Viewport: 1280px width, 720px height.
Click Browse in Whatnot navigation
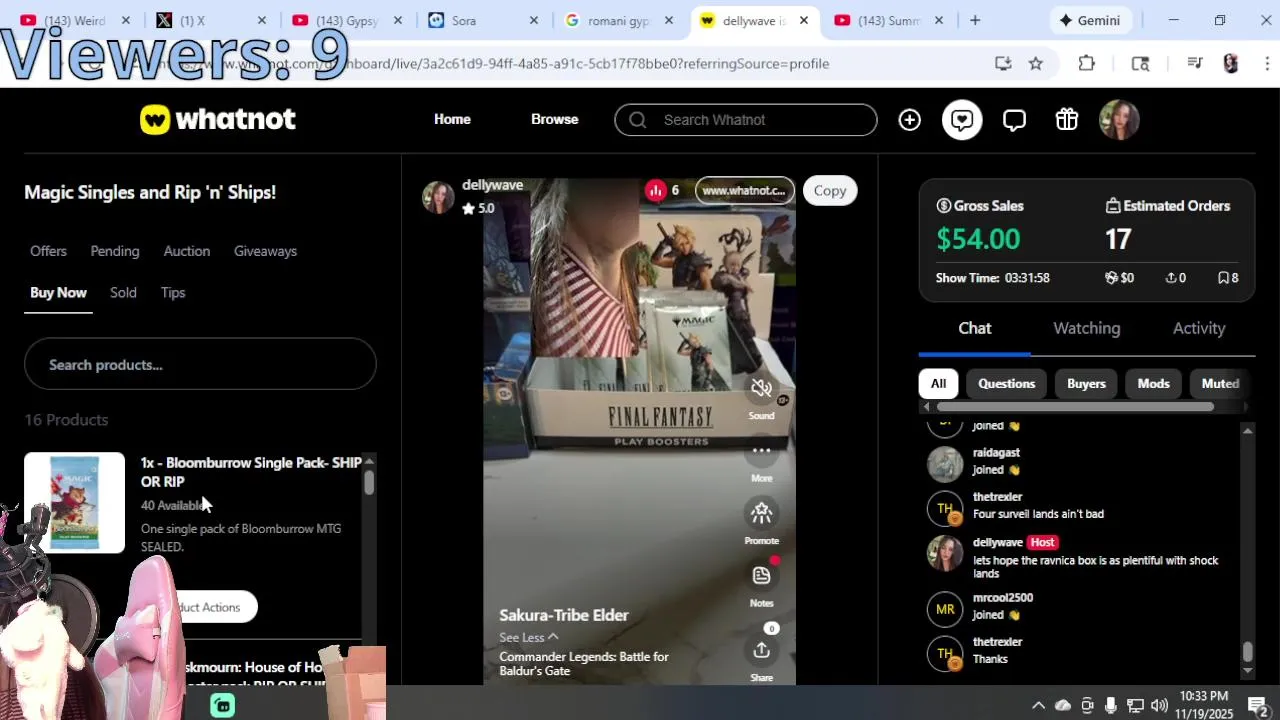[554, 120]
